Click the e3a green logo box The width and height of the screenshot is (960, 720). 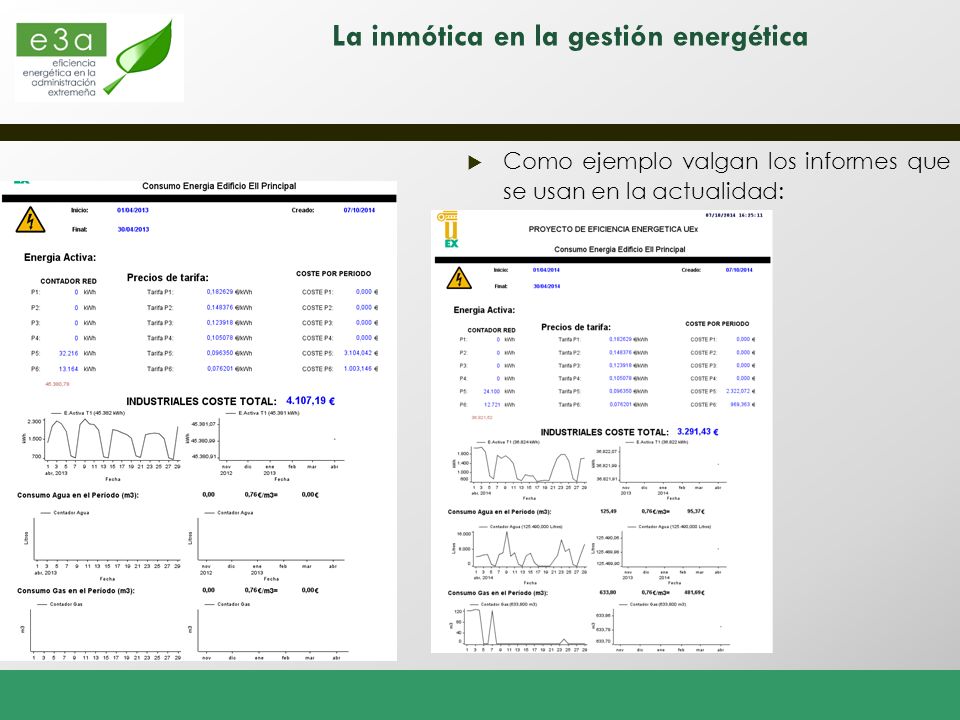(x=61, y=40)
